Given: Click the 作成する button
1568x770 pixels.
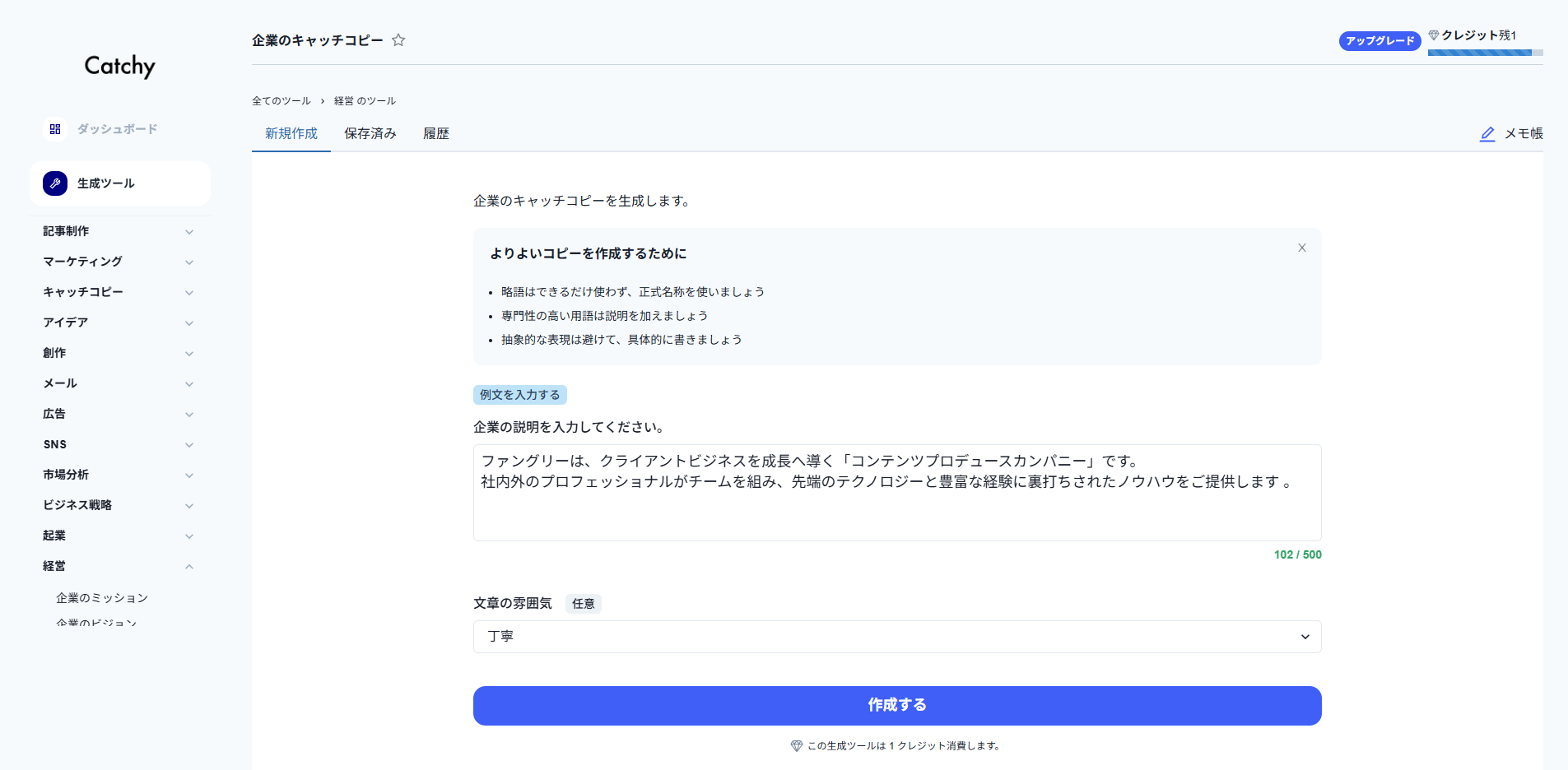Looking at the screenshot, I should tap(897, 706).
